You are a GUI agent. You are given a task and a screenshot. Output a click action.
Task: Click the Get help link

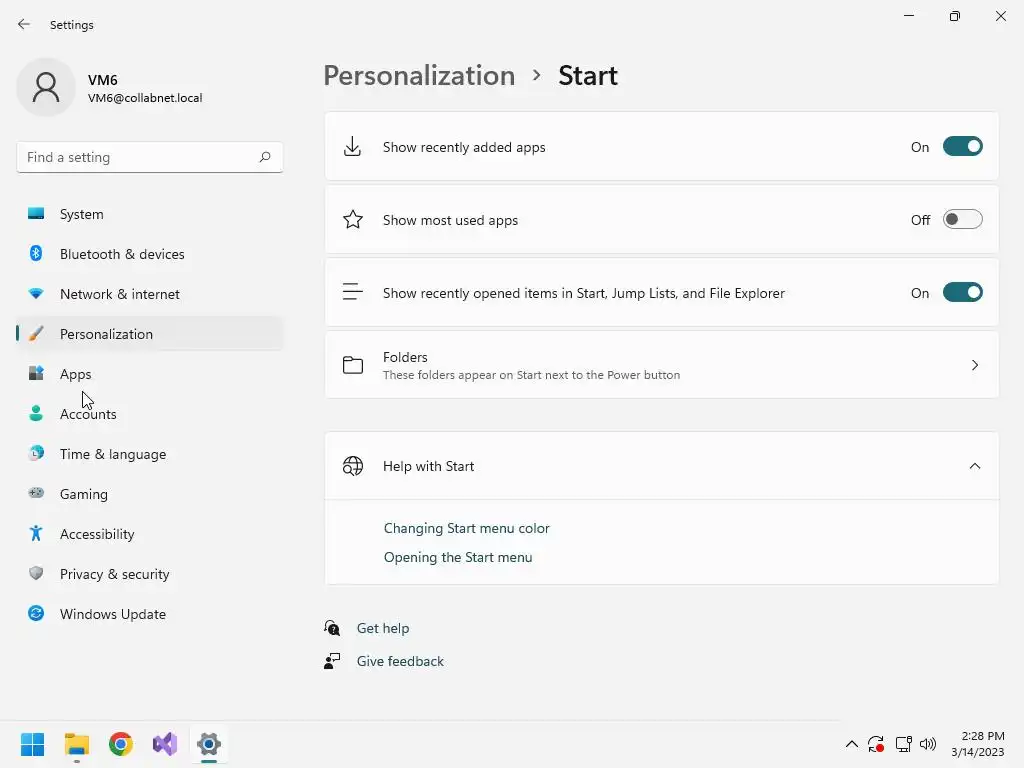coord(383,628)
